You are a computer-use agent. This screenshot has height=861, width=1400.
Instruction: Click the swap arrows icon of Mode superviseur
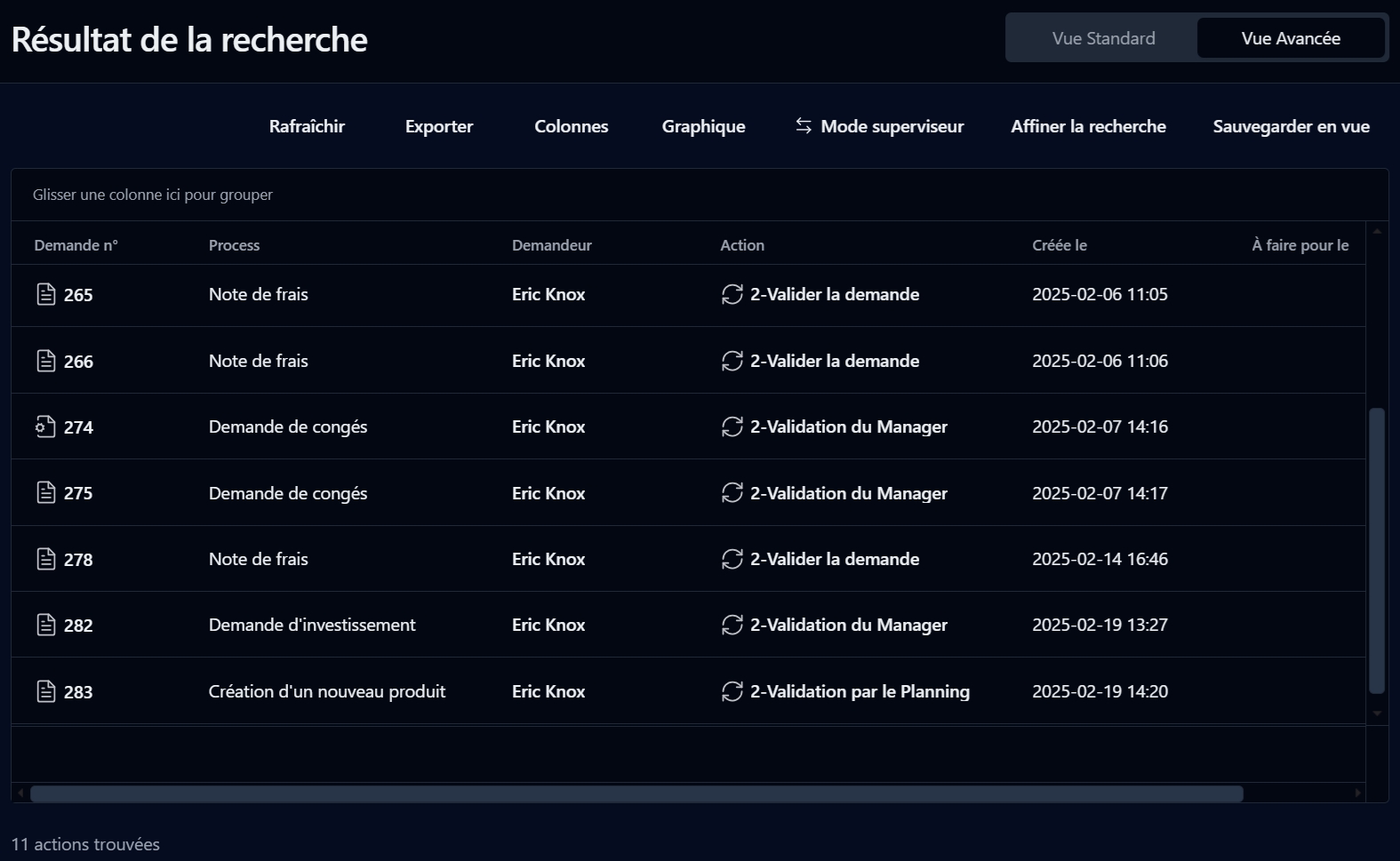[x=804, y=126]
